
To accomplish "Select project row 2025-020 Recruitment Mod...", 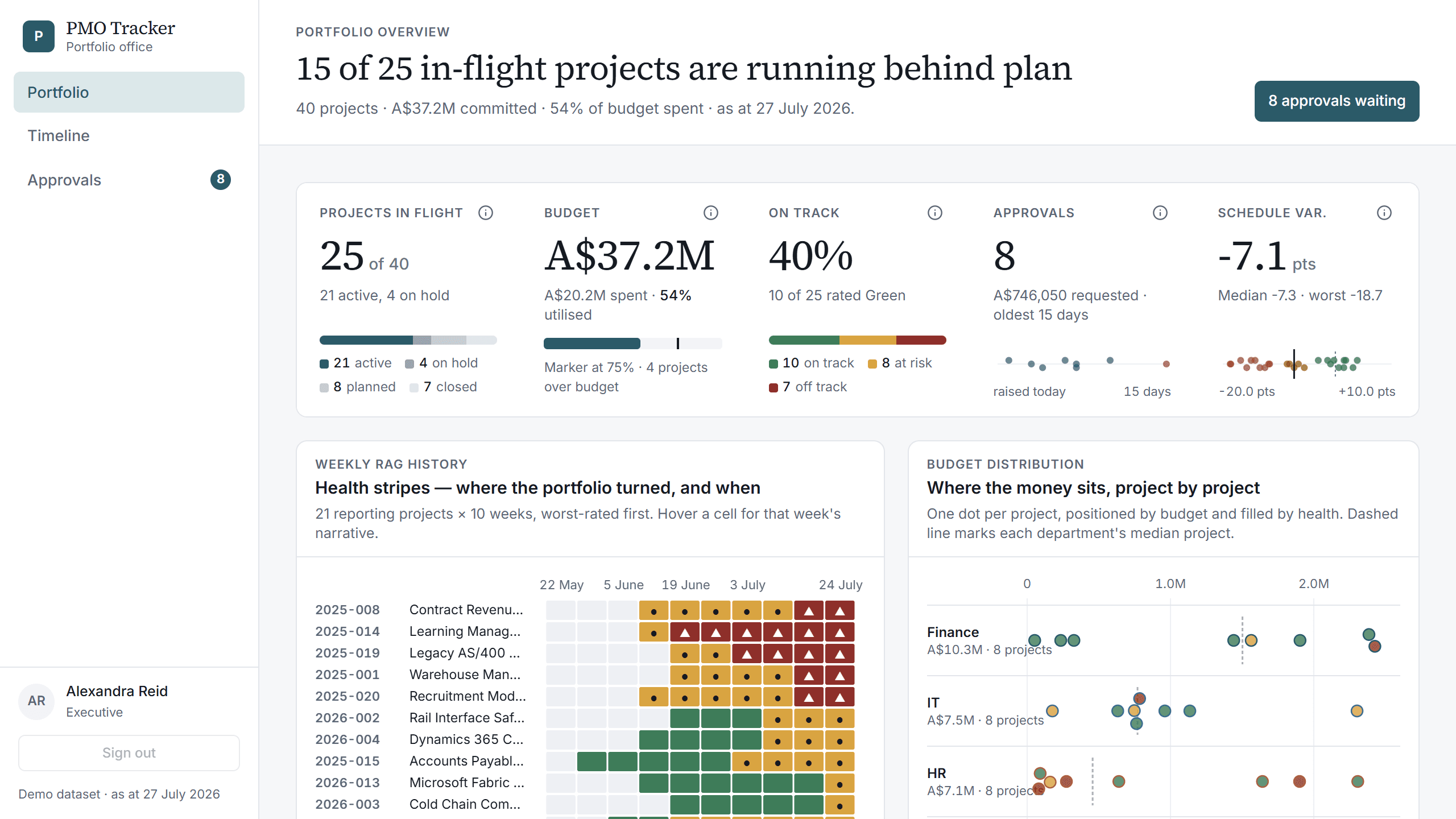I will pyautogui.click(x=585, y=697).
